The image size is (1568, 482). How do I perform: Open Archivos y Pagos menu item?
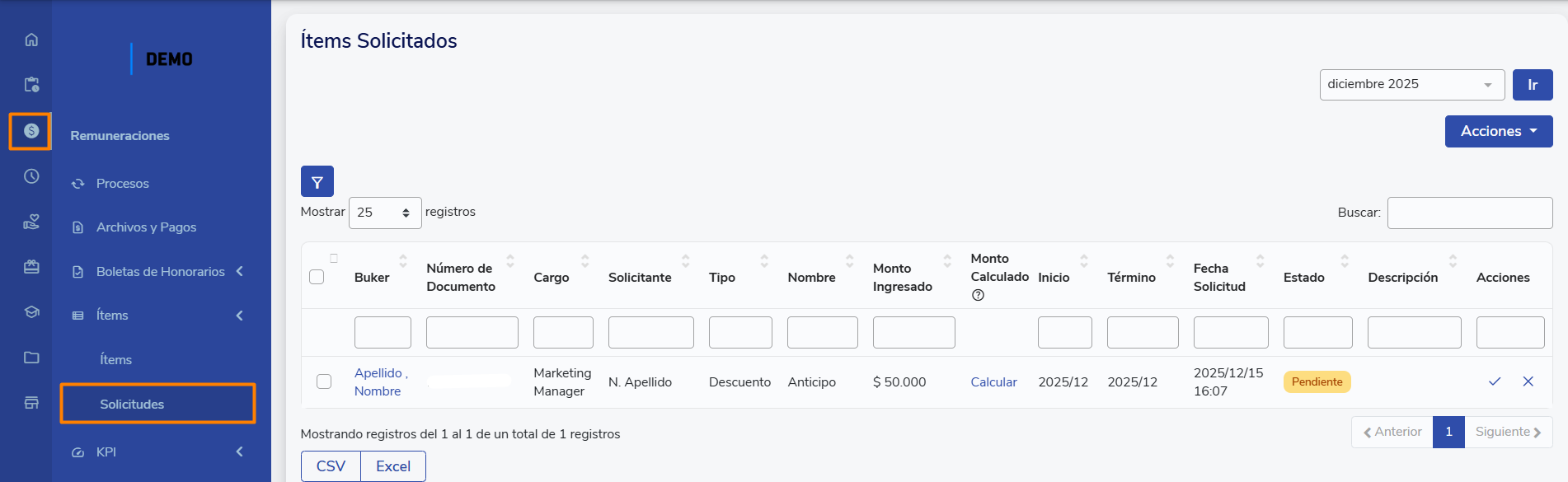146,227
